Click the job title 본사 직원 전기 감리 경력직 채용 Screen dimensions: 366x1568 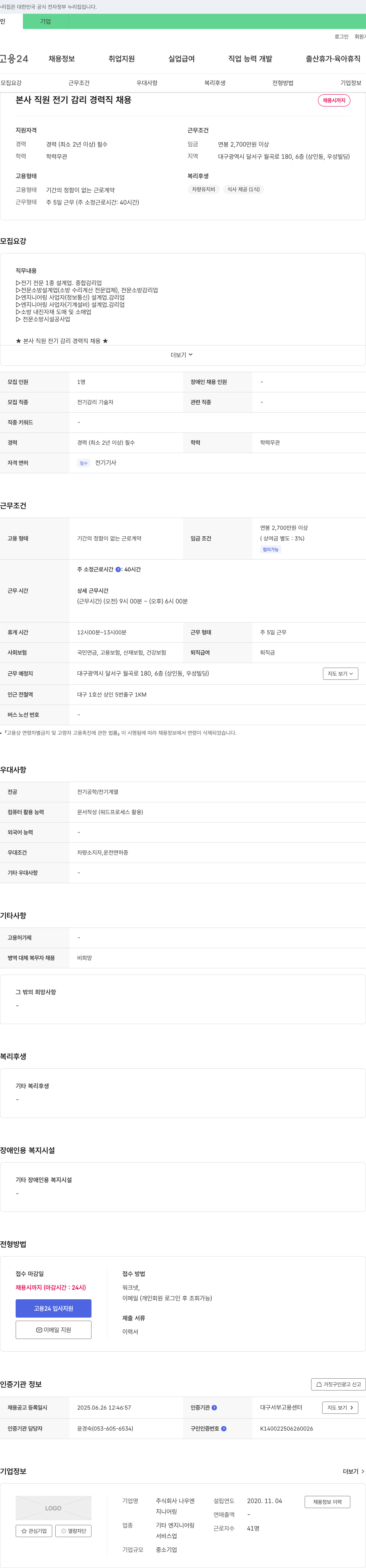pyautogui.click(x=74, y=100)
